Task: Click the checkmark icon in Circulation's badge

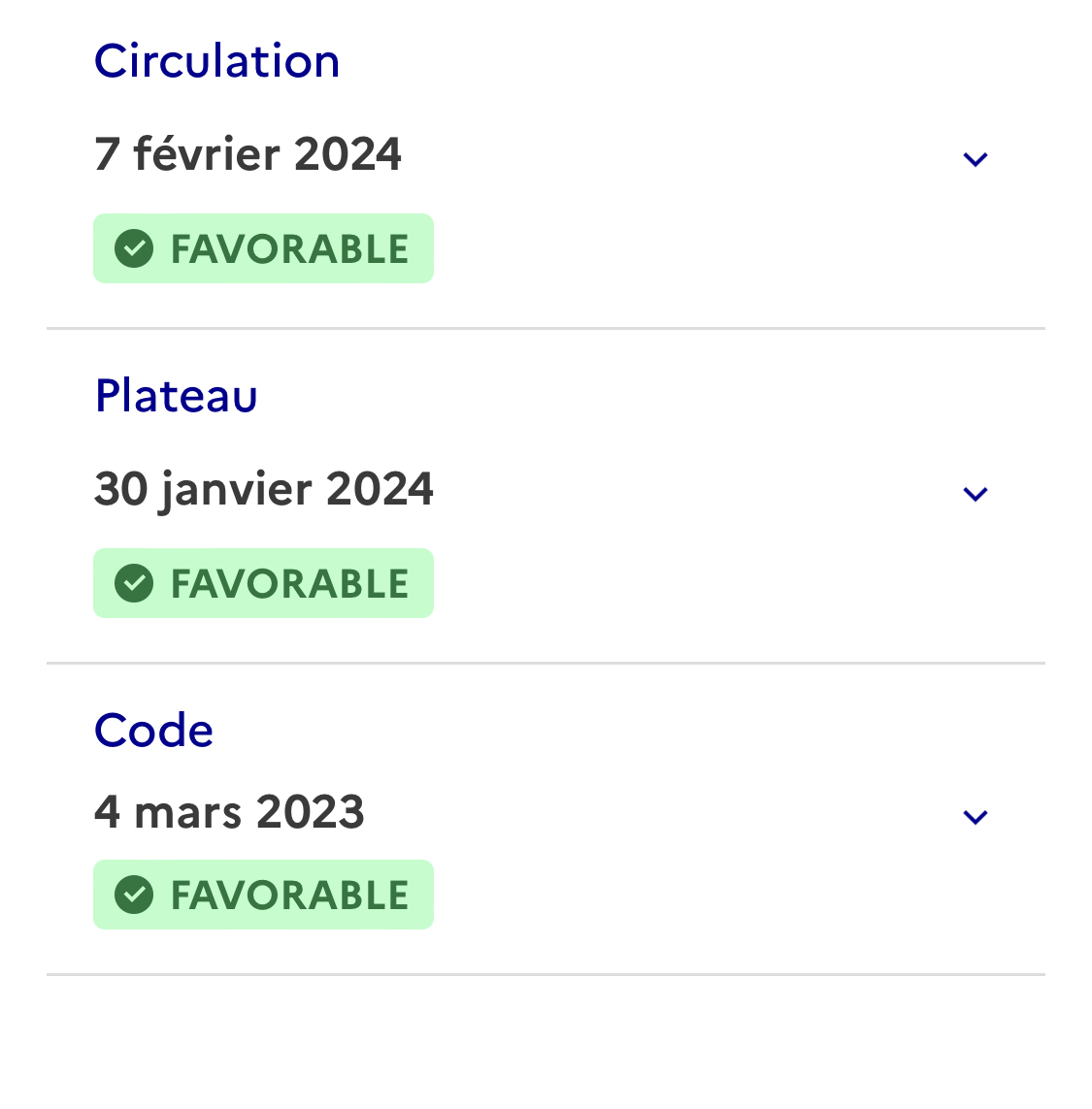Action: [x=134, y=249]
